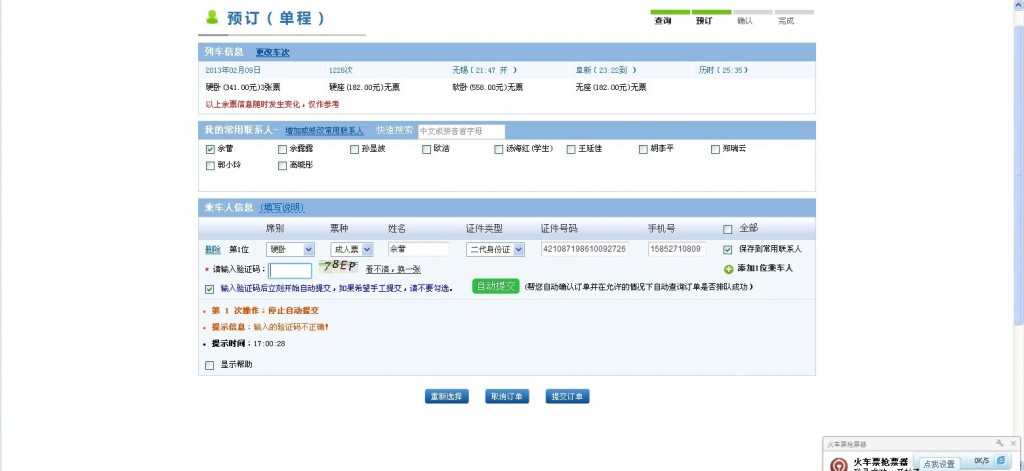Screen dimensions: 1024x471
Task: Click the 点我设置 button in popup
Action: [x=940, y=464]
